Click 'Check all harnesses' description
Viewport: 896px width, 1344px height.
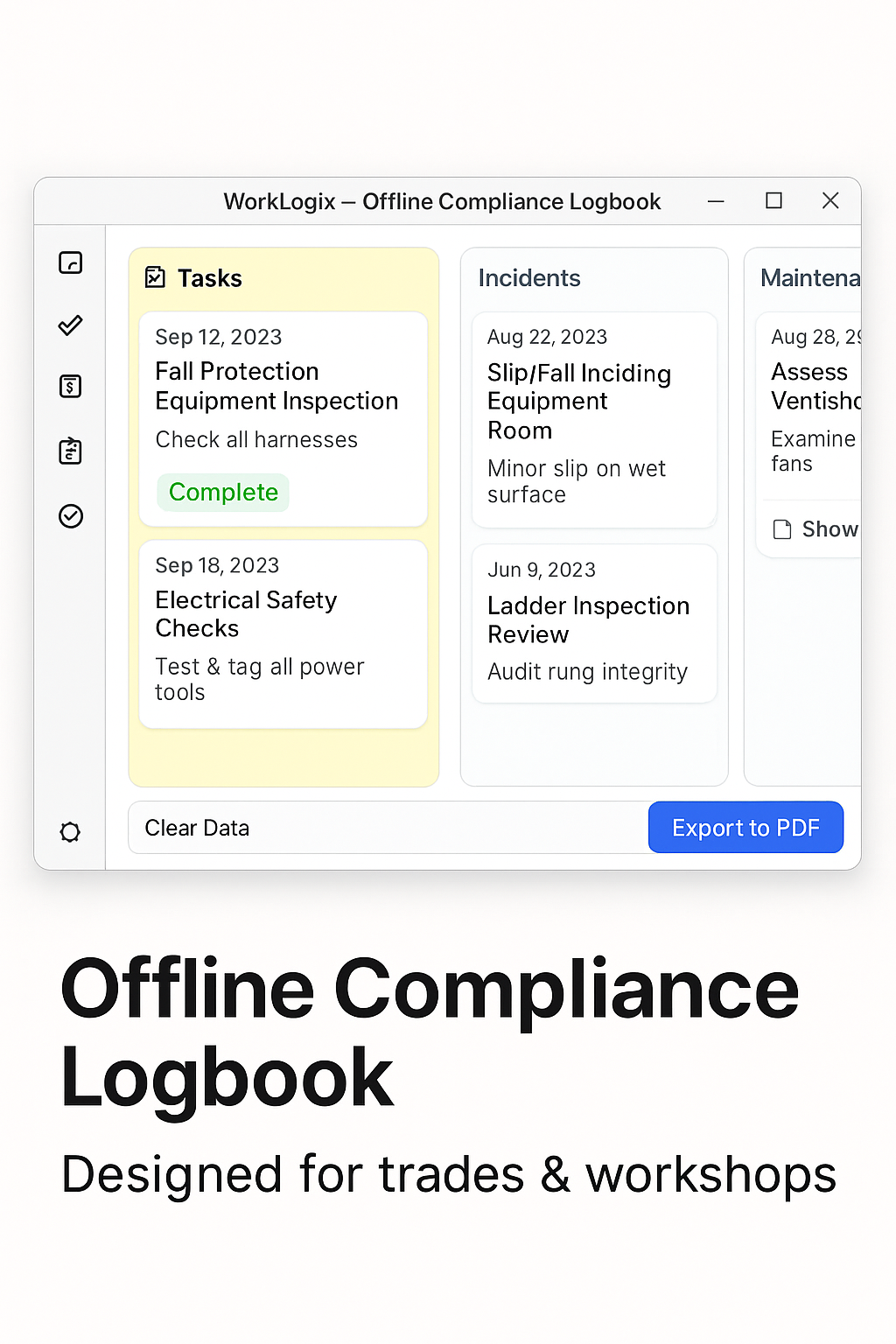[256, 439]
